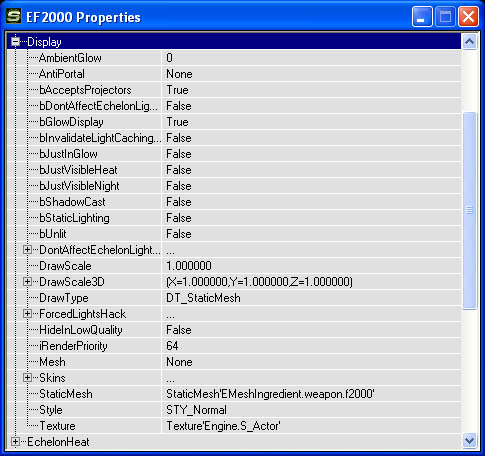Select the AmbientGlow value field
The height and width of the screenshot is (456, 485).
(x=311, y=58)
